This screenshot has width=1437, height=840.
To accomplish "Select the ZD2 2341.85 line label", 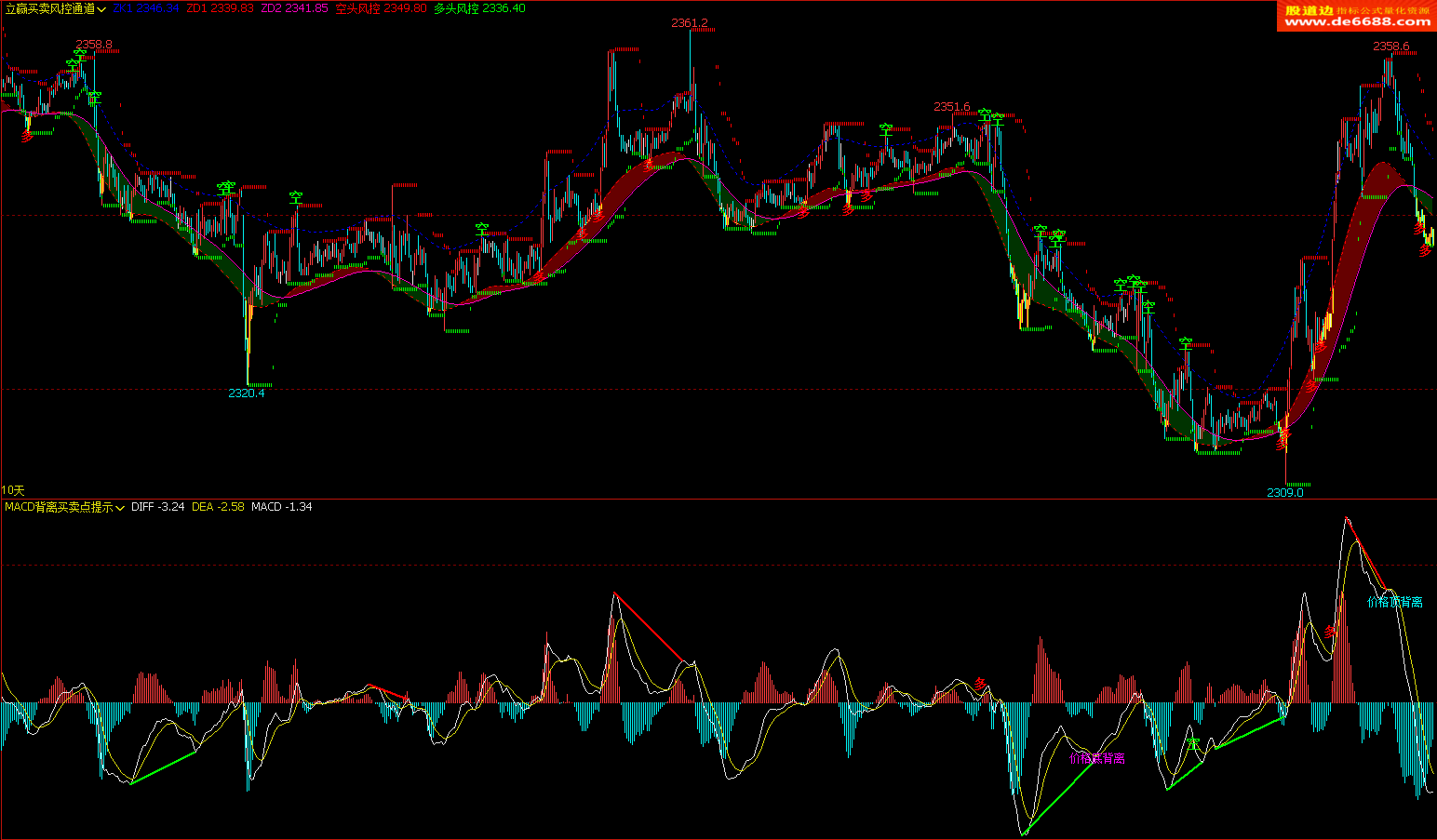I will (294, 8).
